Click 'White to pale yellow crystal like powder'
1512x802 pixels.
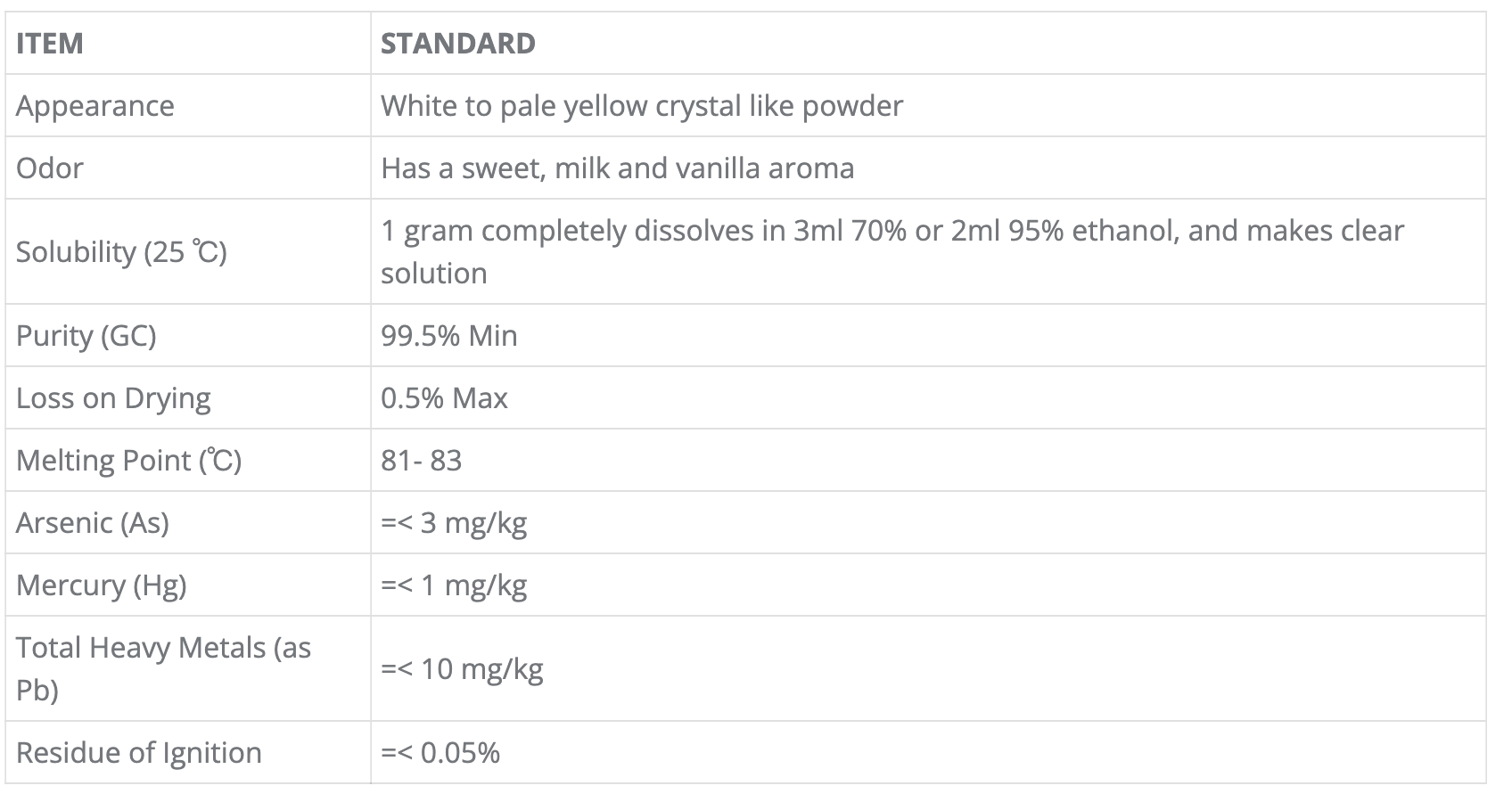click(641, 106)
